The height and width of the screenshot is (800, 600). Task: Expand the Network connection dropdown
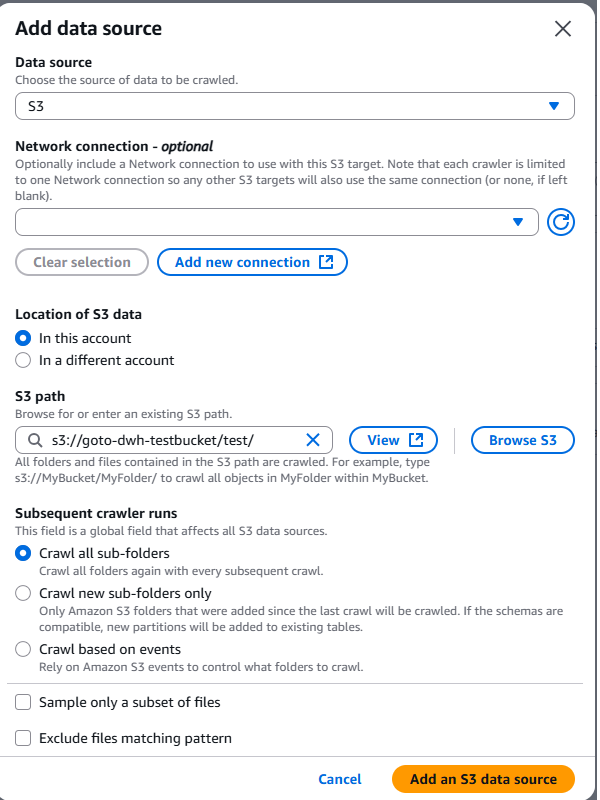coord(277,222)
